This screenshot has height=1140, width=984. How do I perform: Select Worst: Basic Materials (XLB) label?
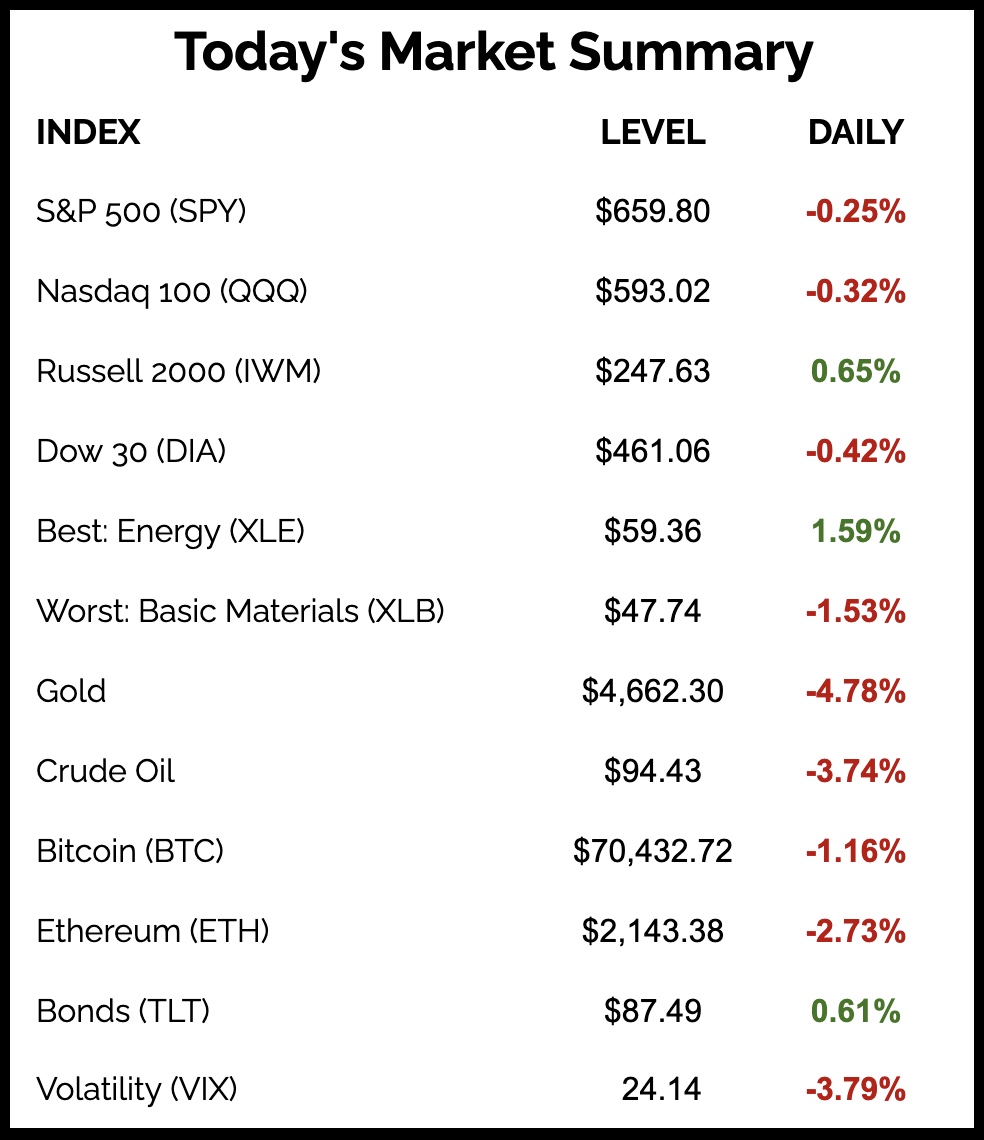coord(240,611)
